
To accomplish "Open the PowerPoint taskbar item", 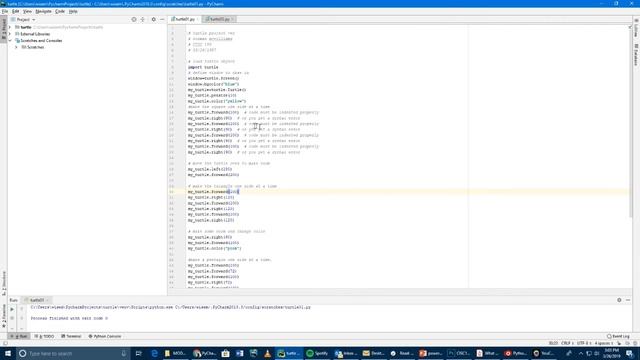I will coord(431,353).
